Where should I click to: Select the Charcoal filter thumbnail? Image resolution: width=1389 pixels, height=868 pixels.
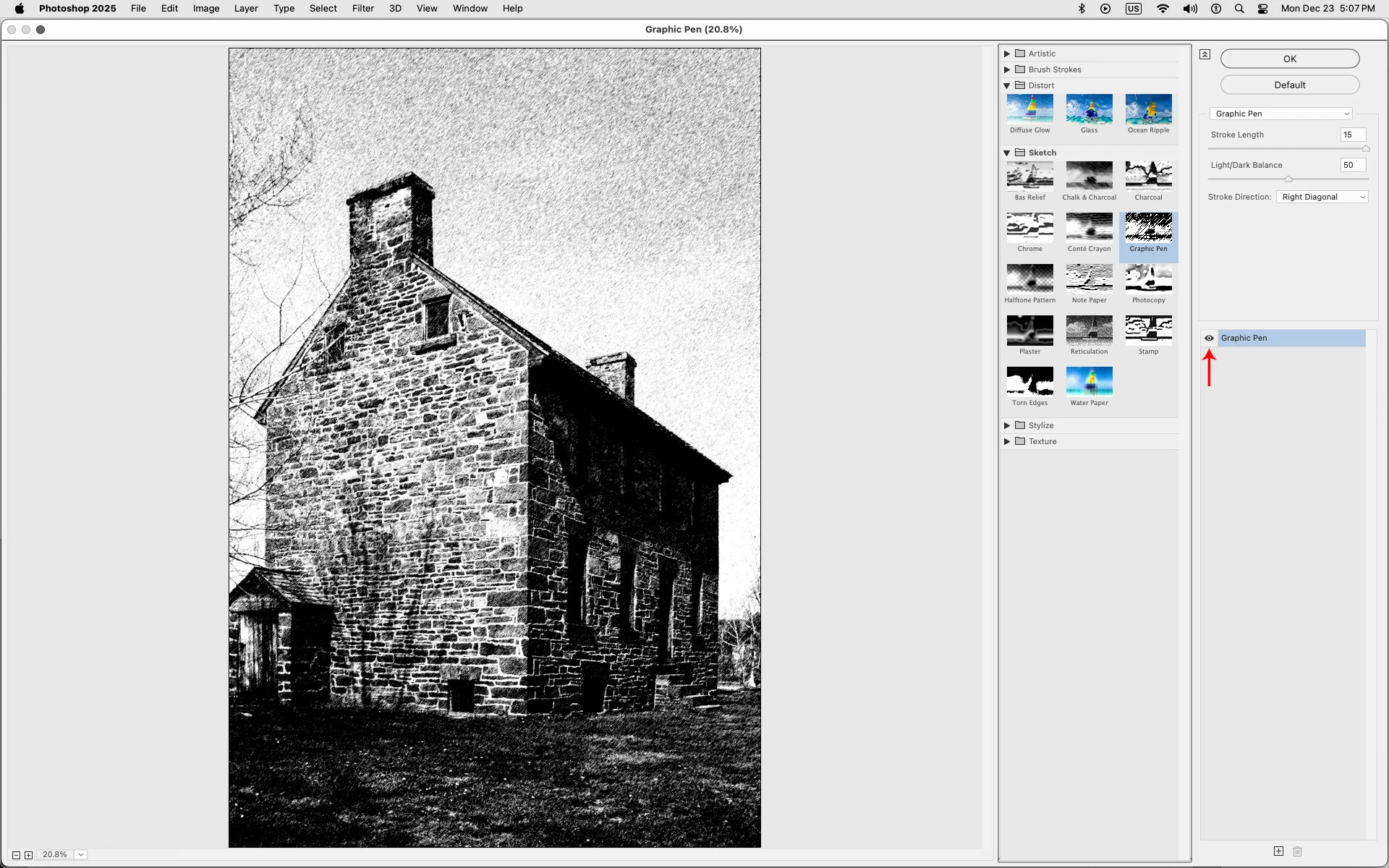click(x=1148, y=176)
